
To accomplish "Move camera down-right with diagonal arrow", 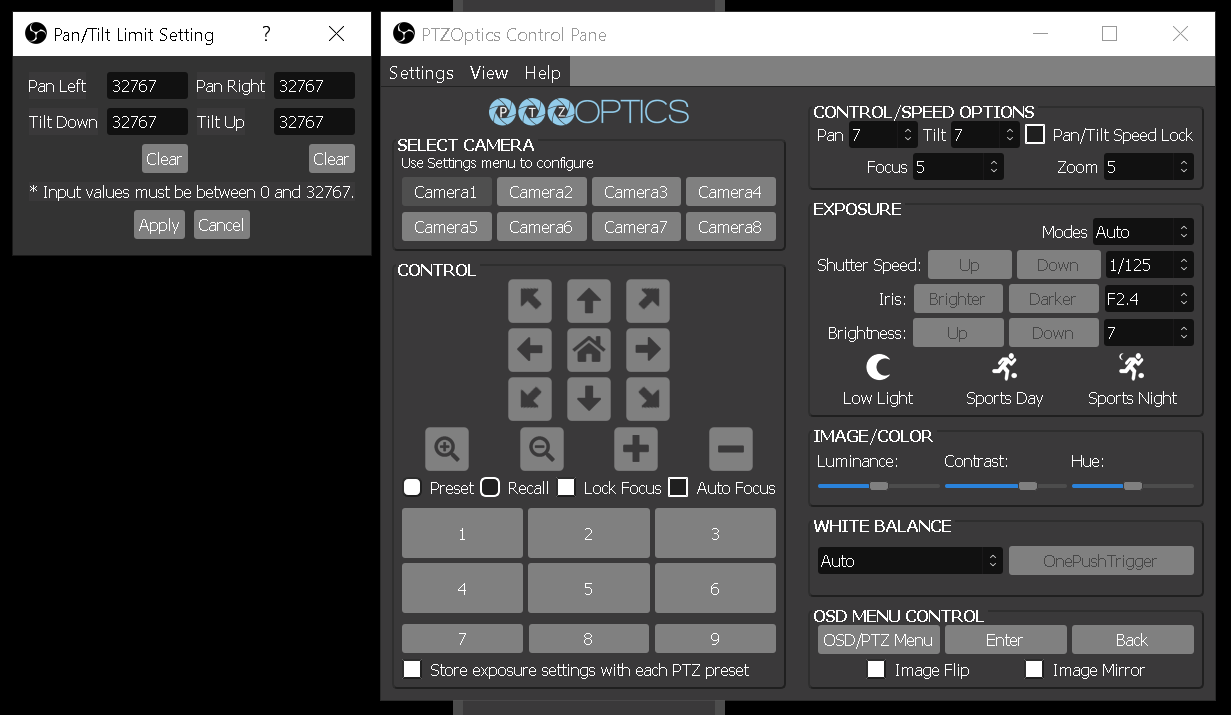I will [x=648, y=399].
